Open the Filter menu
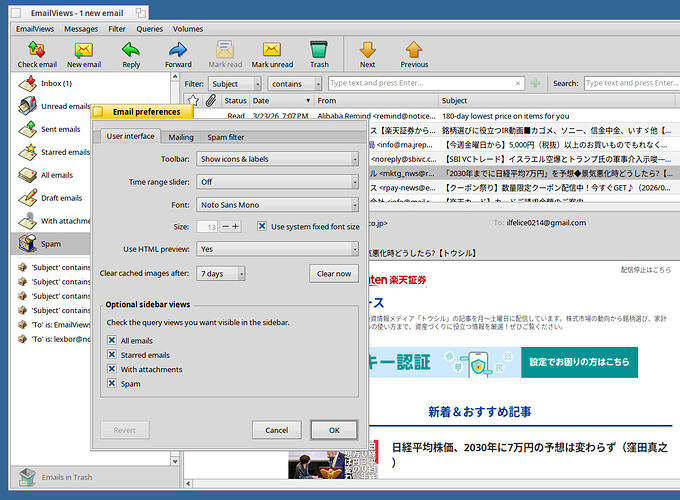The image size is (680, 500). (x=117, y=29)
